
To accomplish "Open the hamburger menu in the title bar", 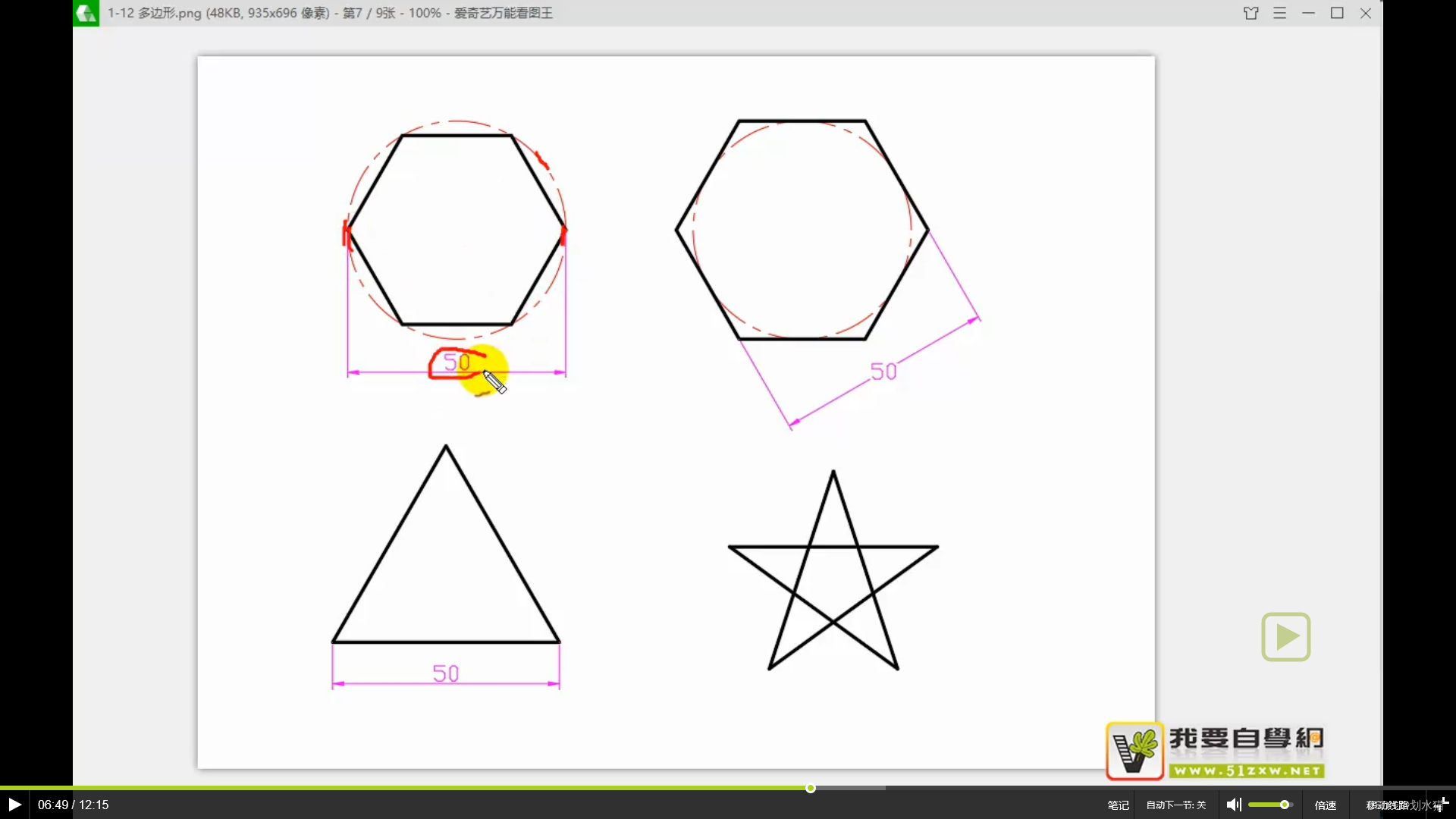I will pos(1280,13).
